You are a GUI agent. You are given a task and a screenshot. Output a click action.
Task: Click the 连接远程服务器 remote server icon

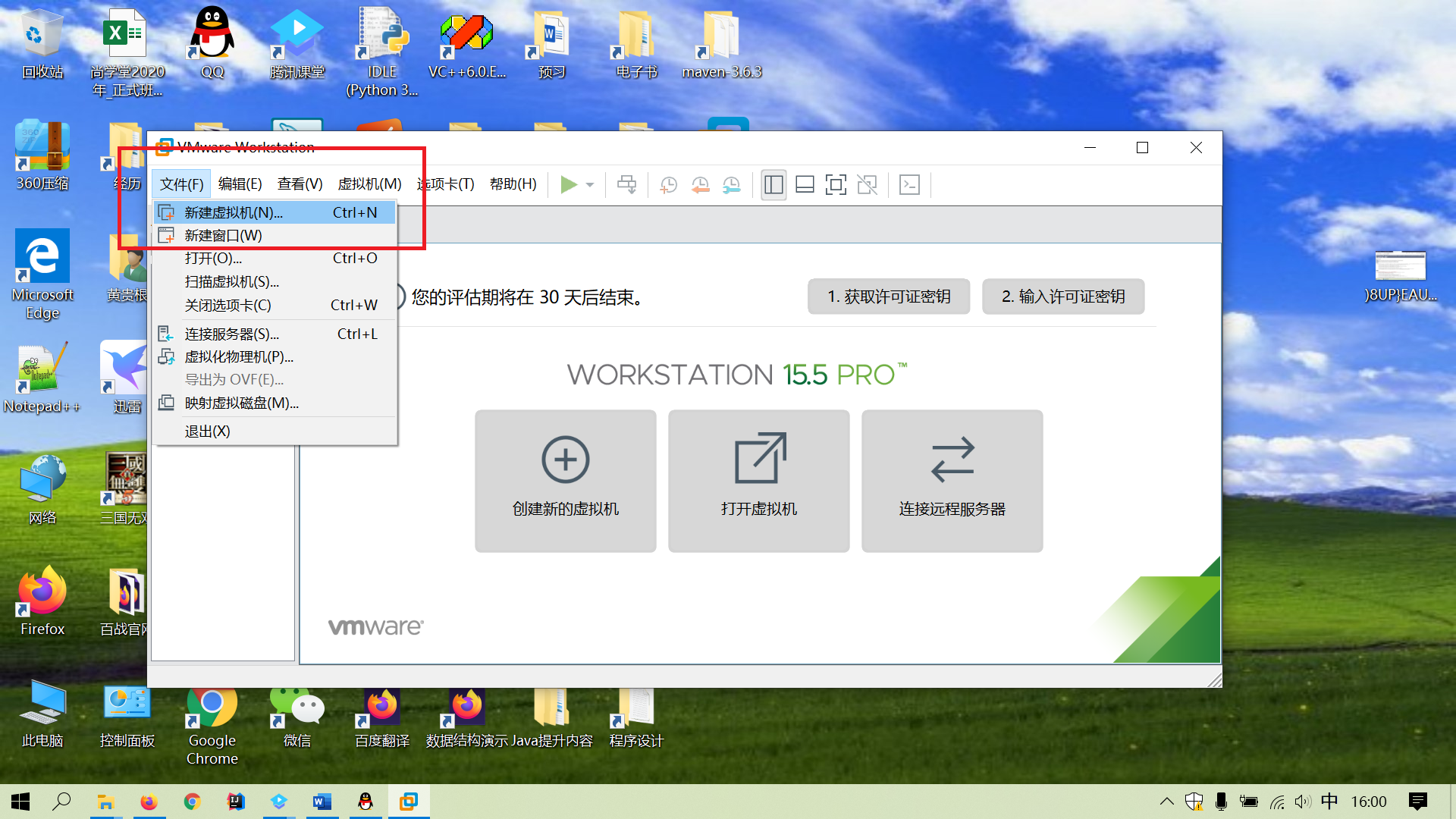(951, 481)
